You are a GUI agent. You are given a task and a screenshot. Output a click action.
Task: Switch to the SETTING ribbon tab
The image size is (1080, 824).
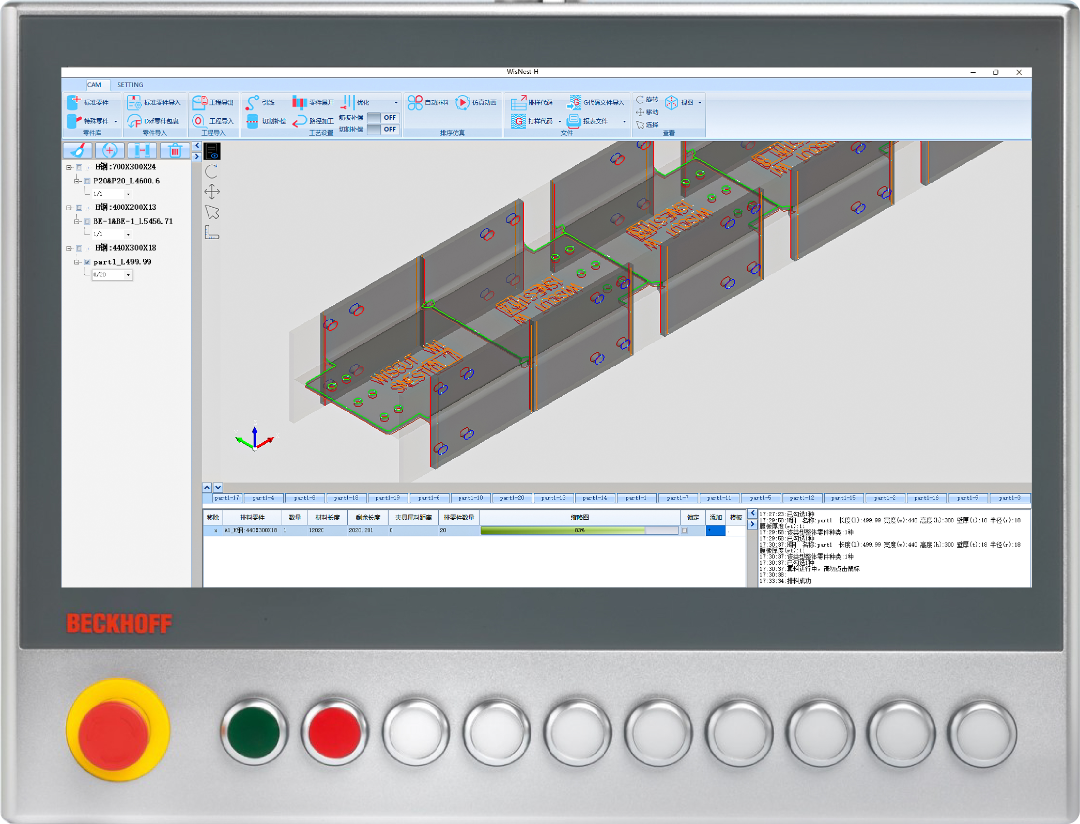point(130,85)
